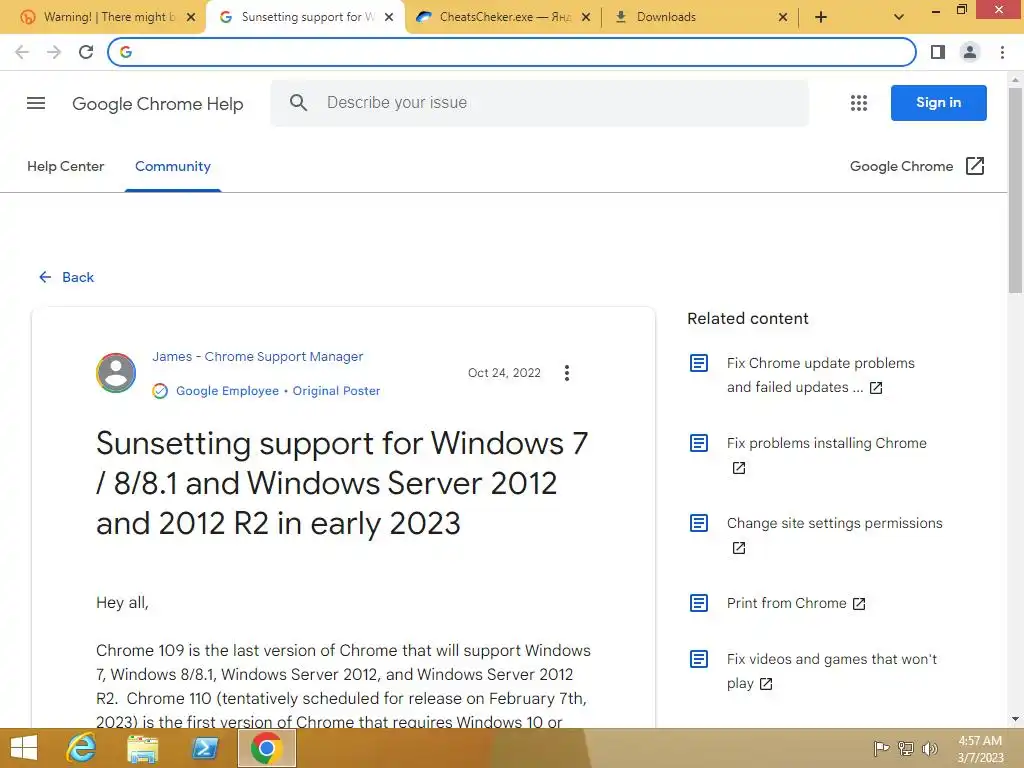Open Print from Chrome link

[x=786, y=603]
